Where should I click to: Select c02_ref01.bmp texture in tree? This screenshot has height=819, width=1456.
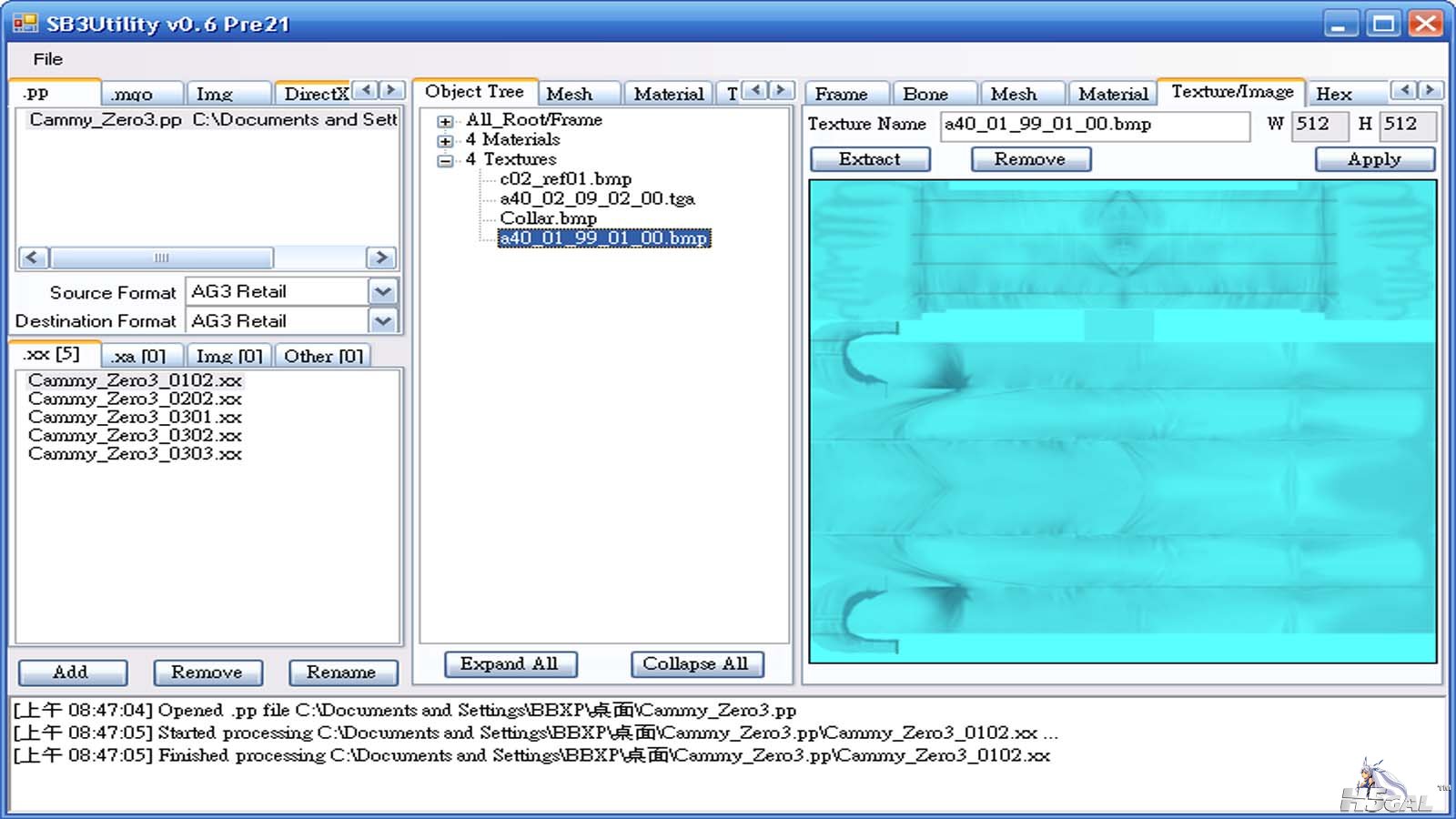(565, 179)
